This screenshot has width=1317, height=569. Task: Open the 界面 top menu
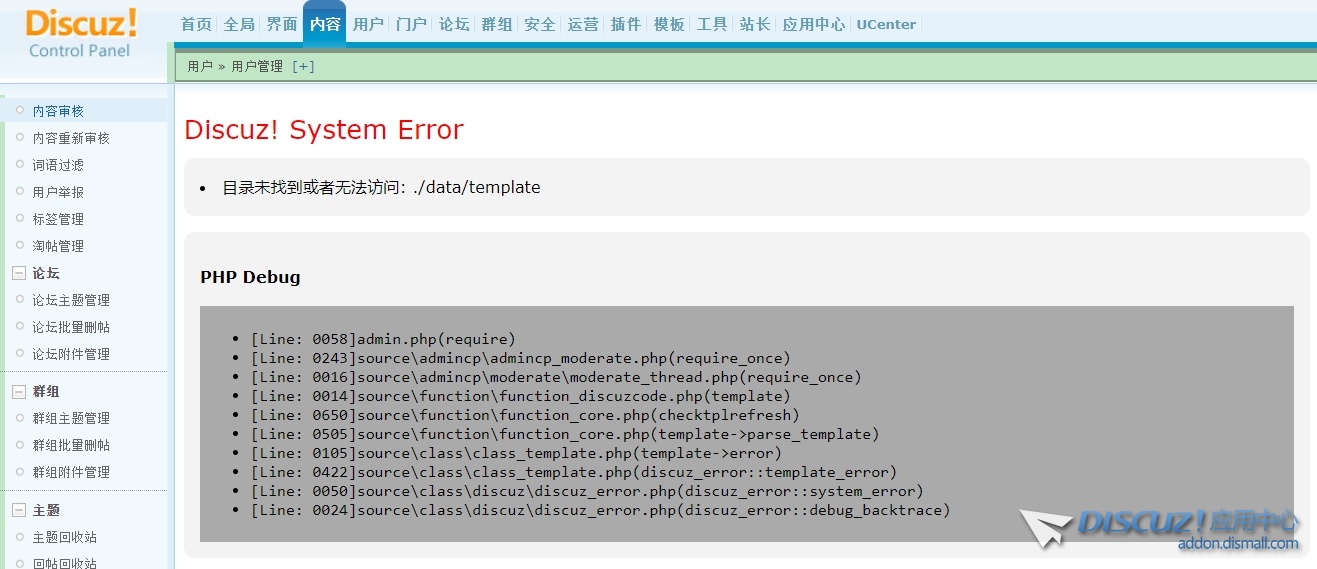coord(282,24)
